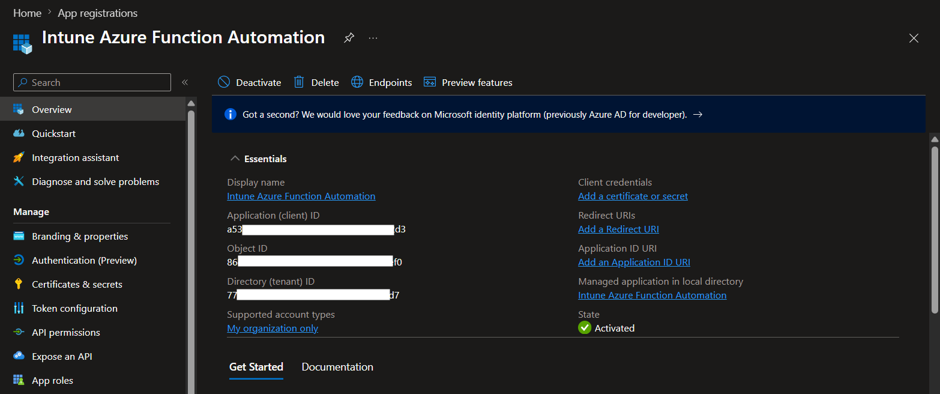
Task: Click the Preview features icon
Action: pos(429,82)
